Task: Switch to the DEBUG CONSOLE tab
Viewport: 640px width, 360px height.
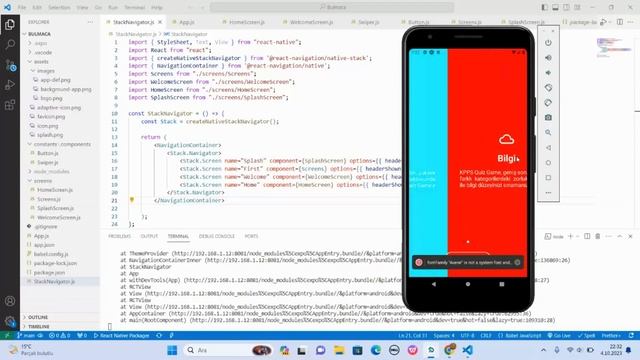Action: 217,236
